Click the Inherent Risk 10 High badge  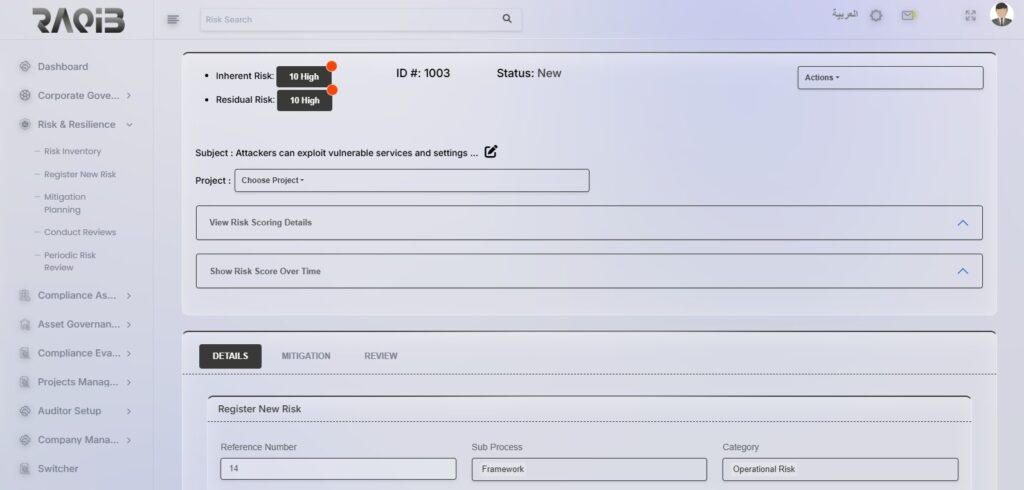(304, 77)
